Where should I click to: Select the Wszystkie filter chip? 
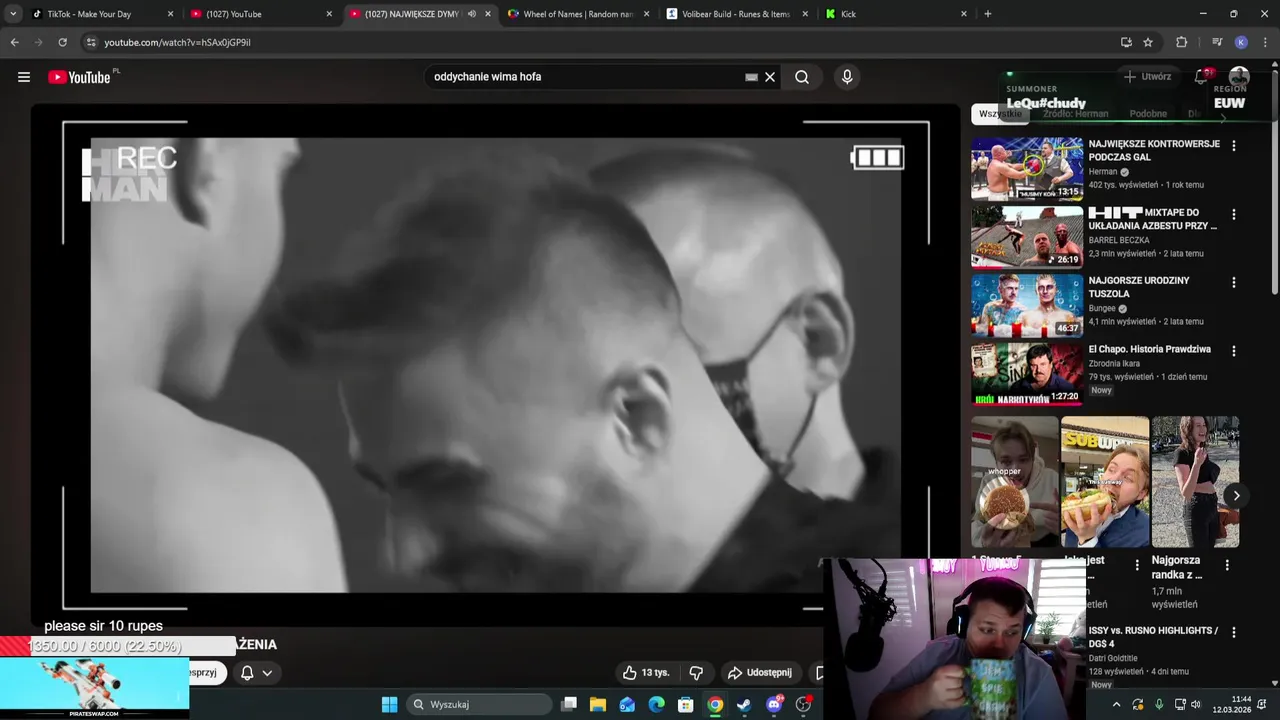tap(1000, 114)
